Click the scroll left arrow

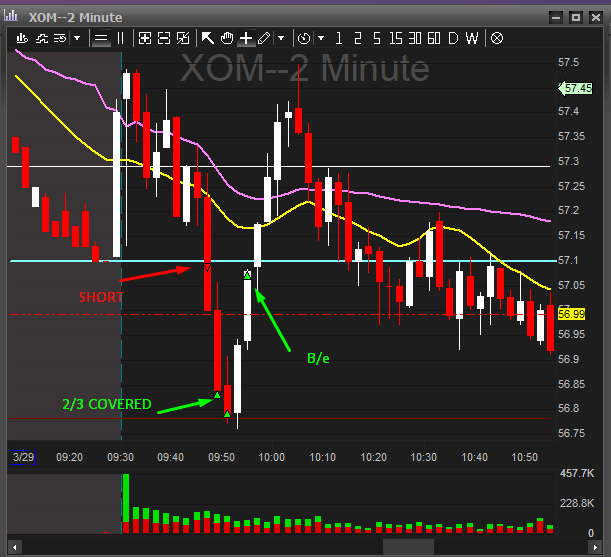point(14,547)
